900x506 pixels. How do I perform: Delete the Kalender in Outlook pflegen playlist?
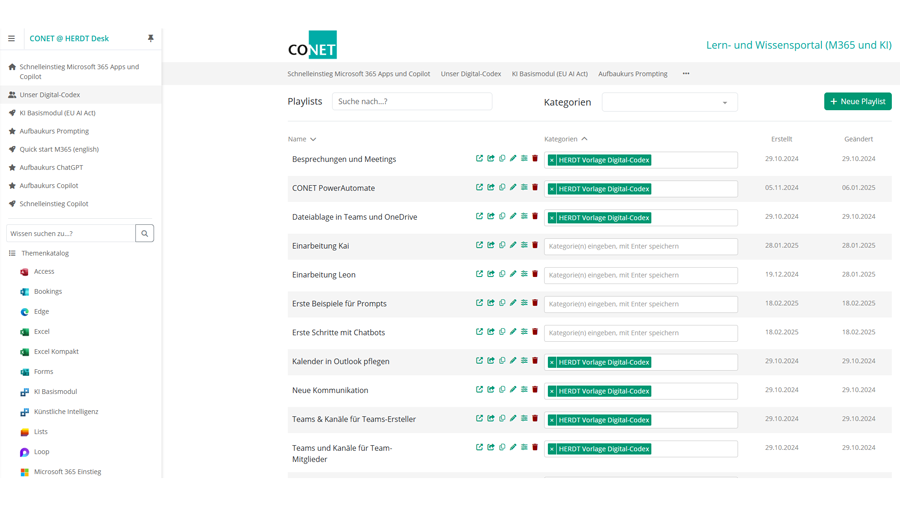pyautogui.click(x=535, y=360)
